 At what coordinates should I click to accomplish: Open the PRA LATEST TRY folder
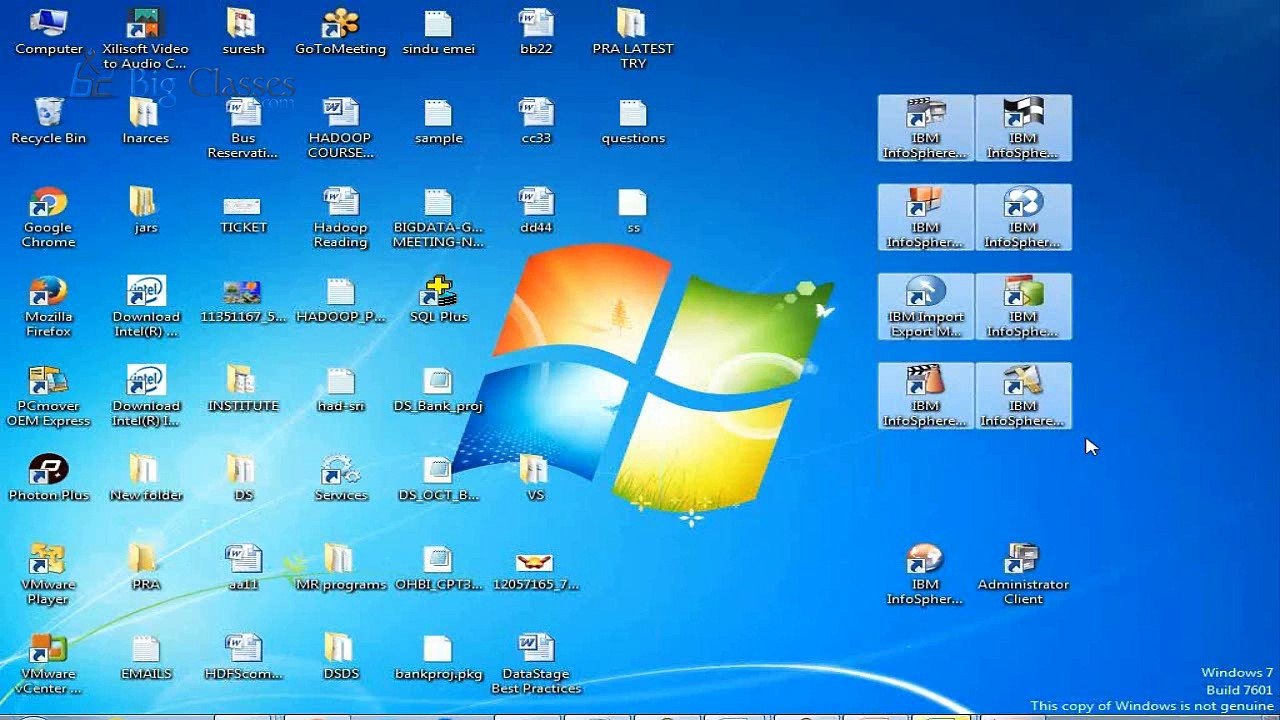point(633,40)
